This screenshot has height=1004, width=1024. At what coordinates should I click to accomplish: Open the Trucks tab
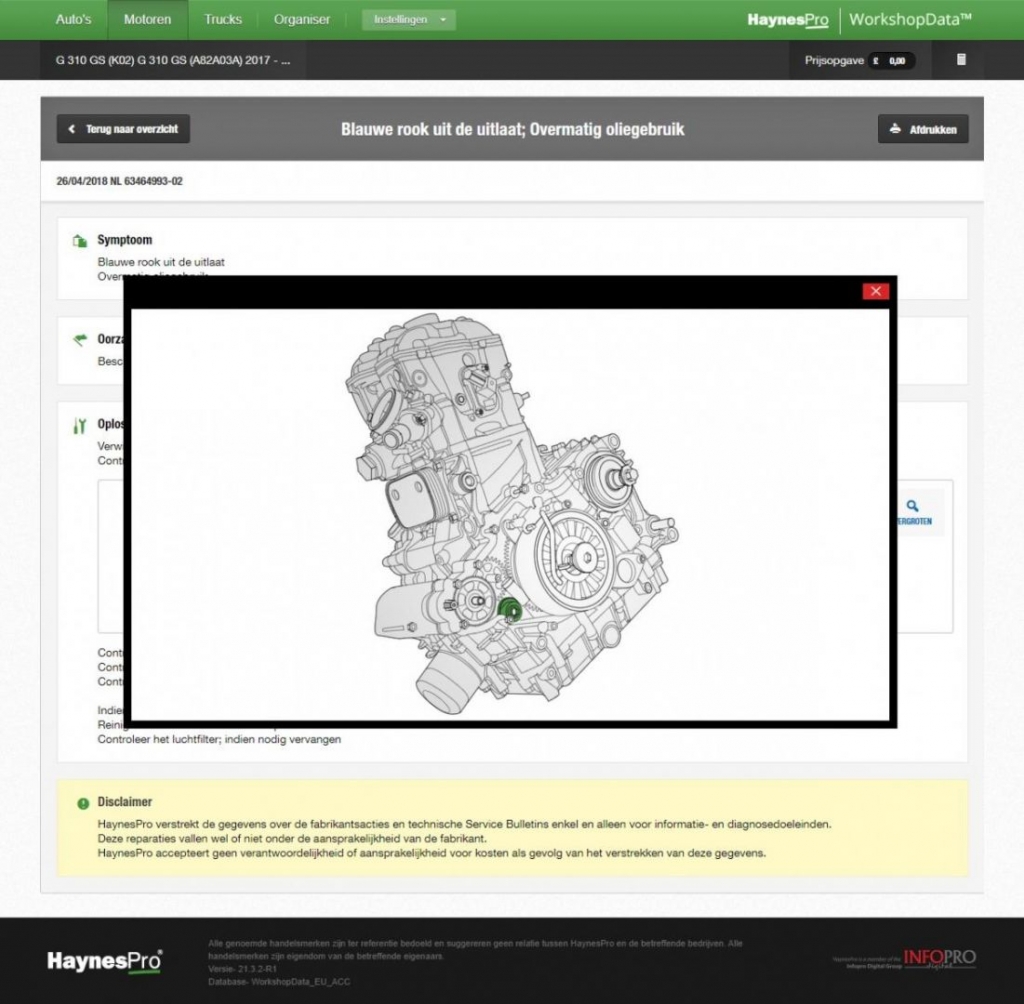point(223,20)
